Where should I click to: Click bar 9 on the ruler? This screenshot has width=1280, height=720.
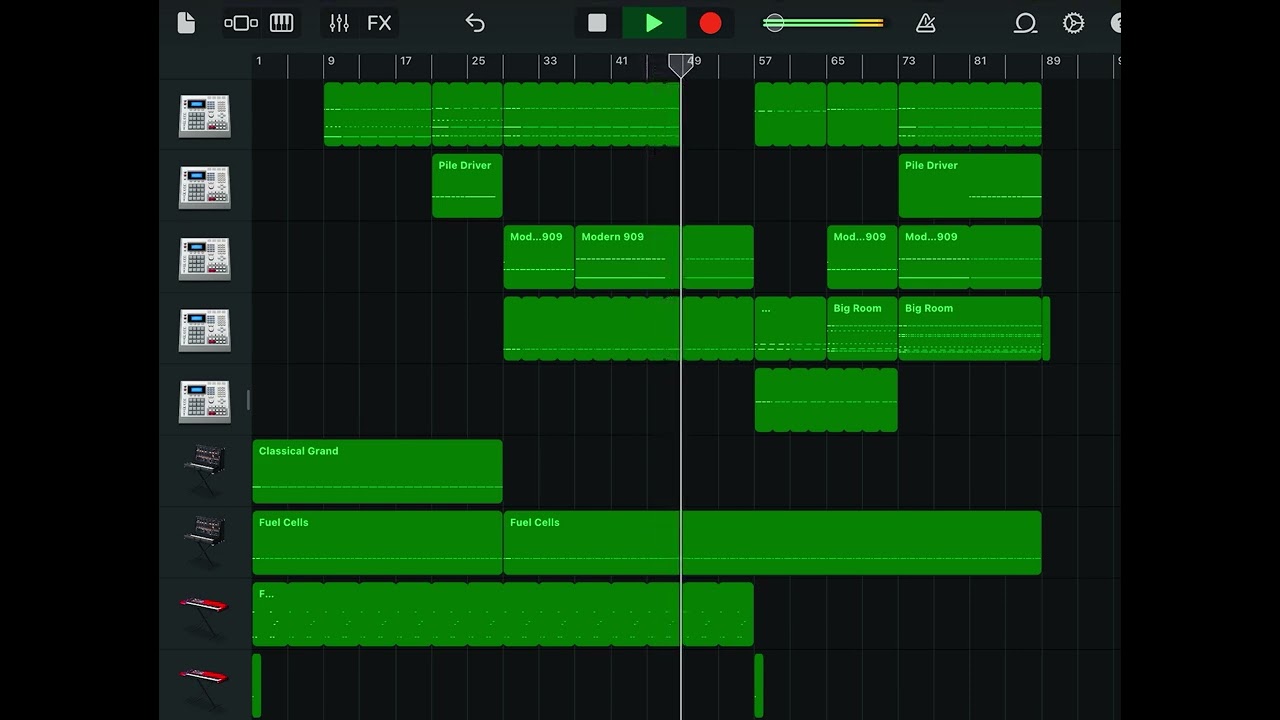coord(330,61)
